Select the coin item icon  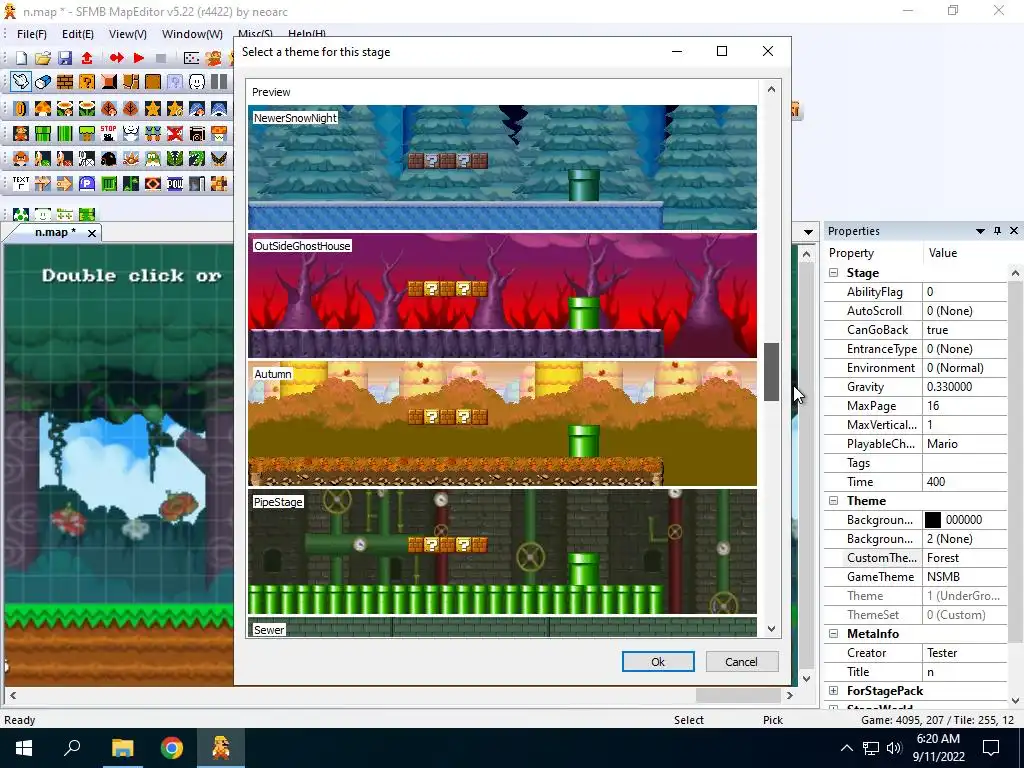[x=21, y=108]
